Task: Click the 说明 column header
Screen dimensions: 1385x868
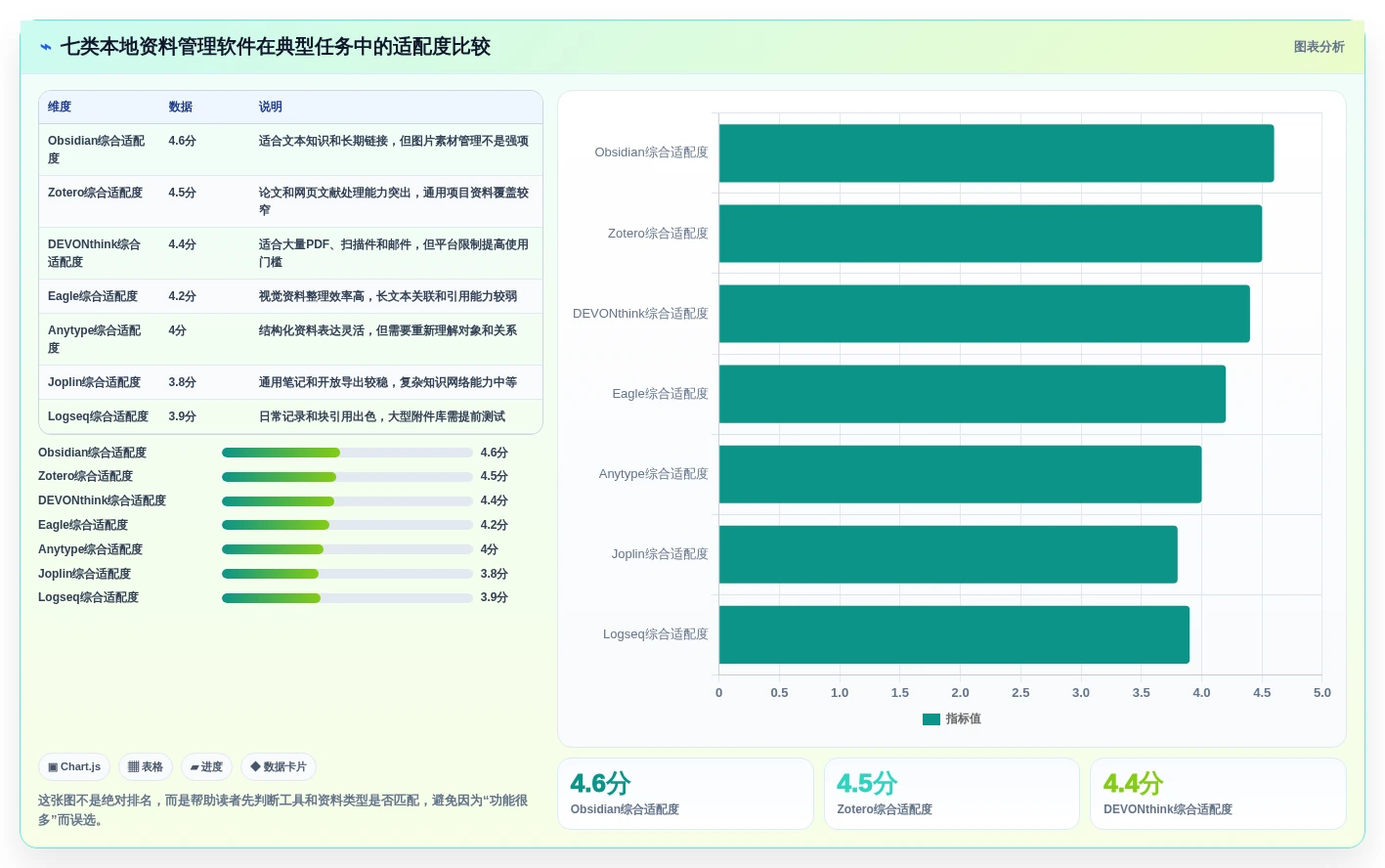Action: (x=271, y=108)
